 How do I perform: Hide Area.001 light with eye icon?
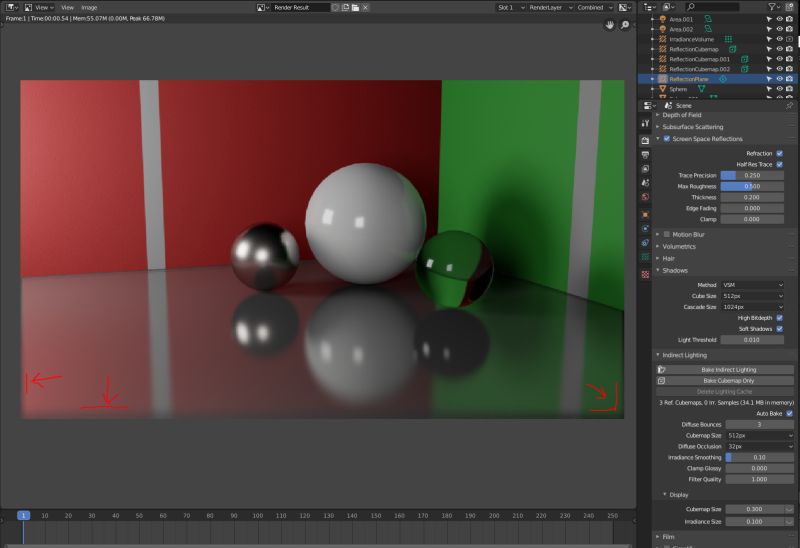pyautogui.click(x=780, y=19)
